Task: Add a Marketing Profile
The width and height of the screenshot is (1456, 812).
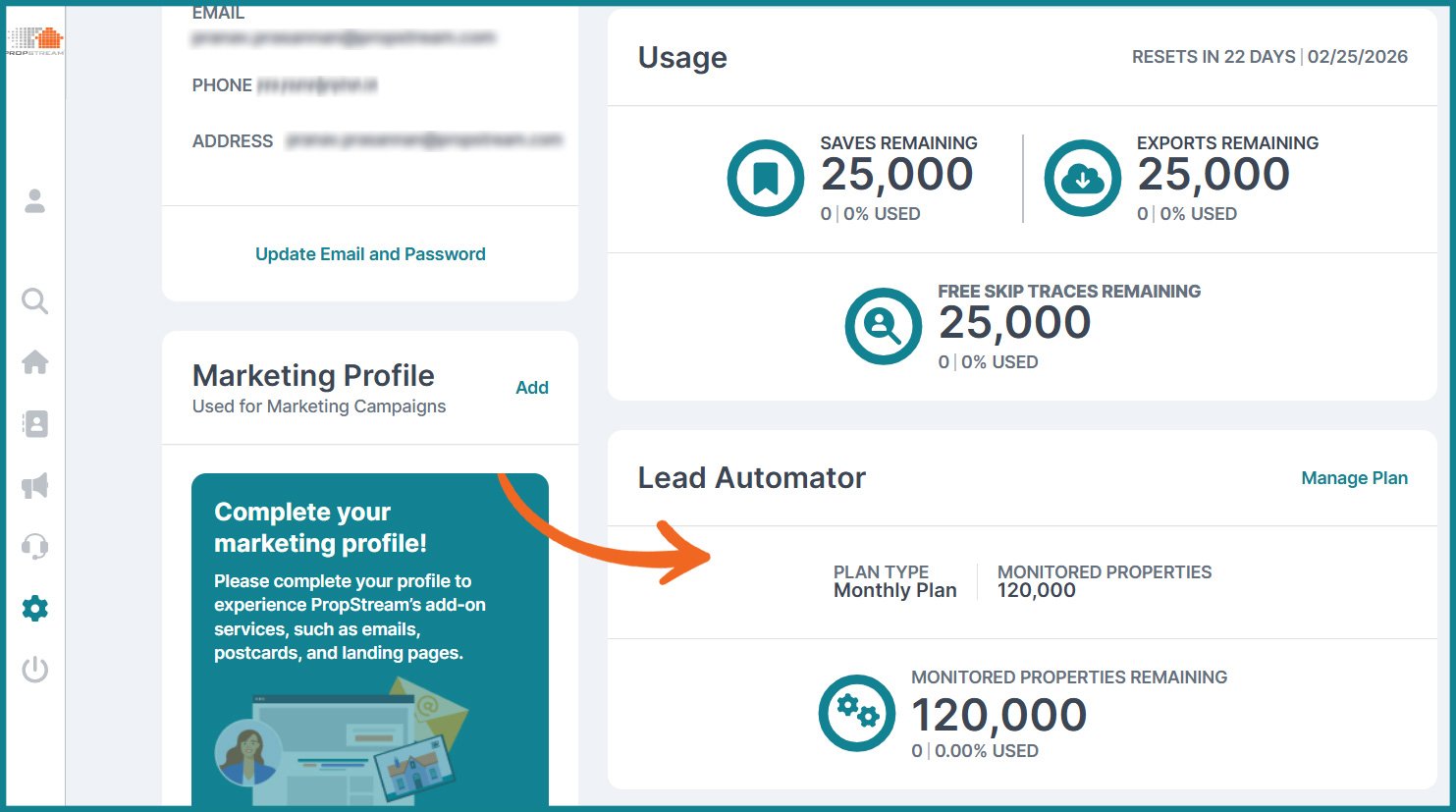Action: pos(532,387)
